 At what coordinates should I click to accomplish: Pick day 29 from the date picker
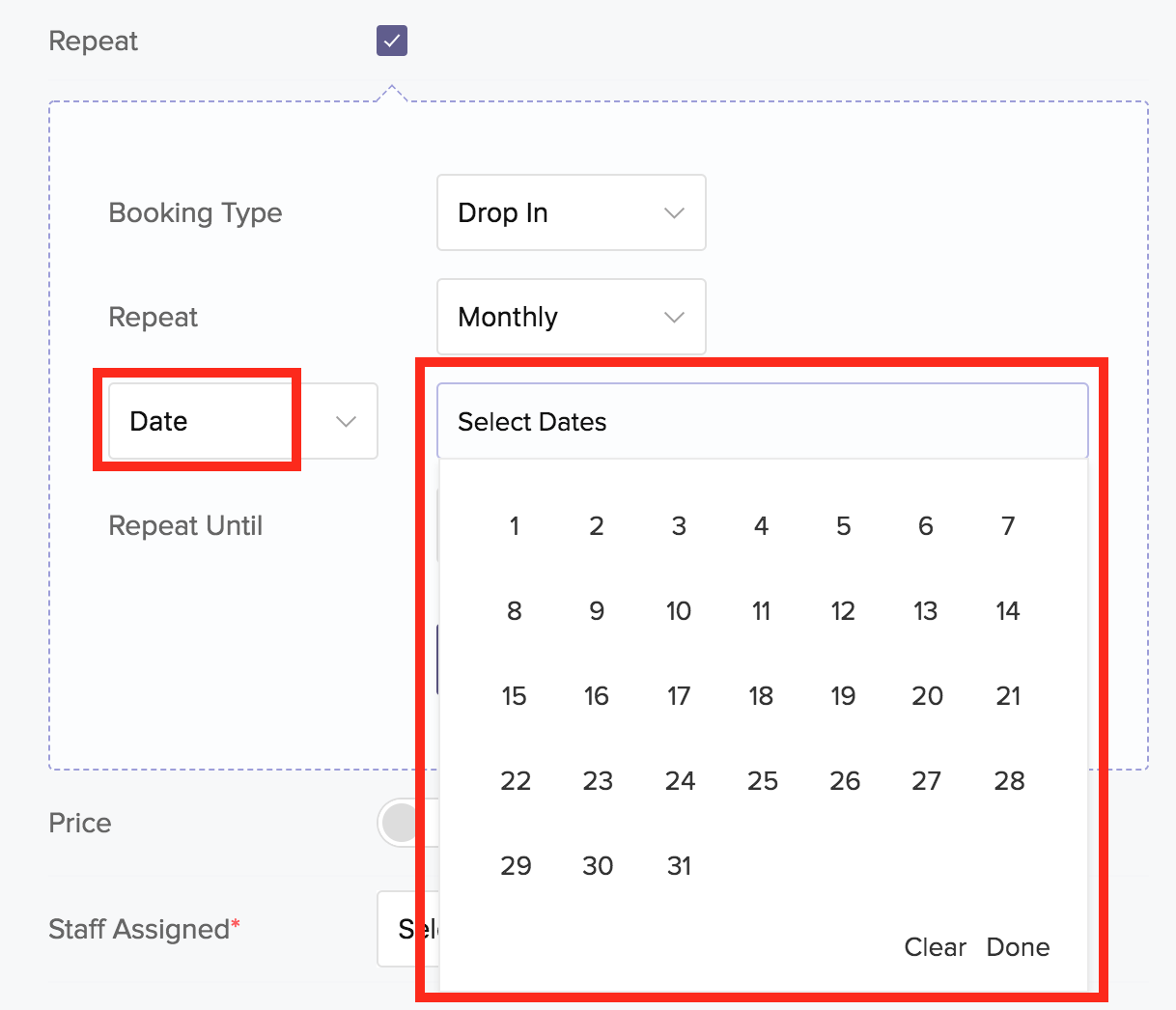[x=516, y=866]
